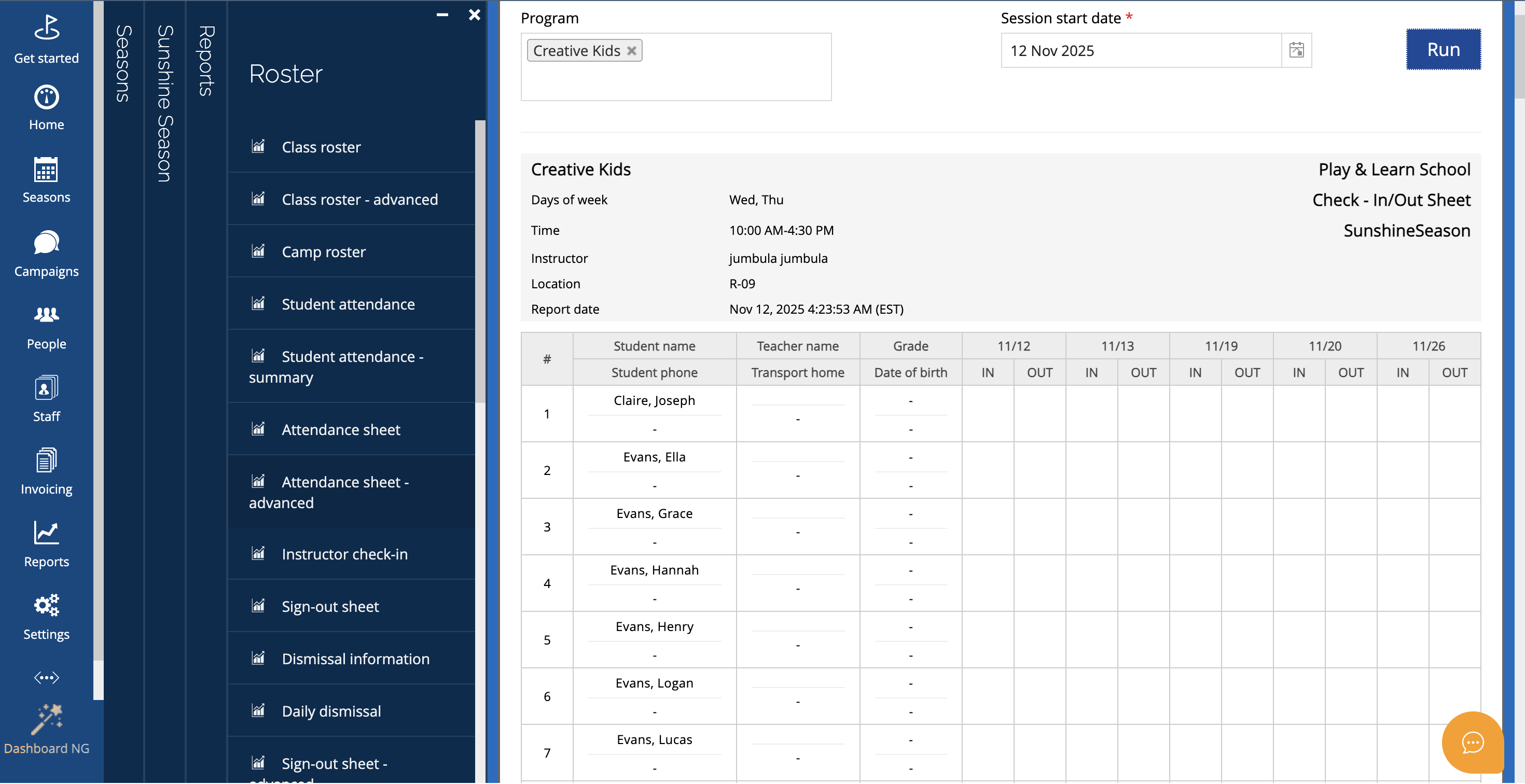Open Campaigns chat bubble icon
Image resolution: width=1525 pixels, height=784 pixels.
(x=46, y=243)
